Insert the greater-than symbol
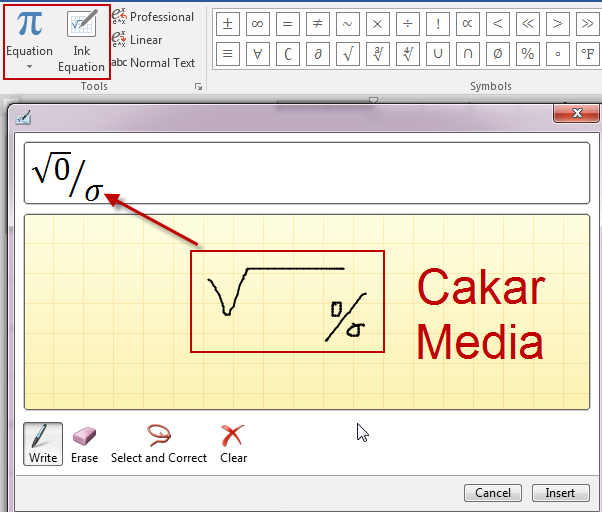The width and height of the screenshot is (602, 512). pos(557,24)
